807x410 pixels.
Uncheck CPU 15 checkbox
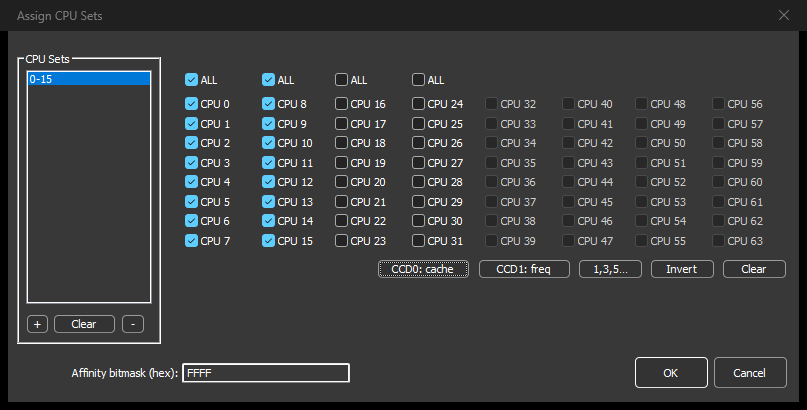pyautogui.click(x=268, y=241)
